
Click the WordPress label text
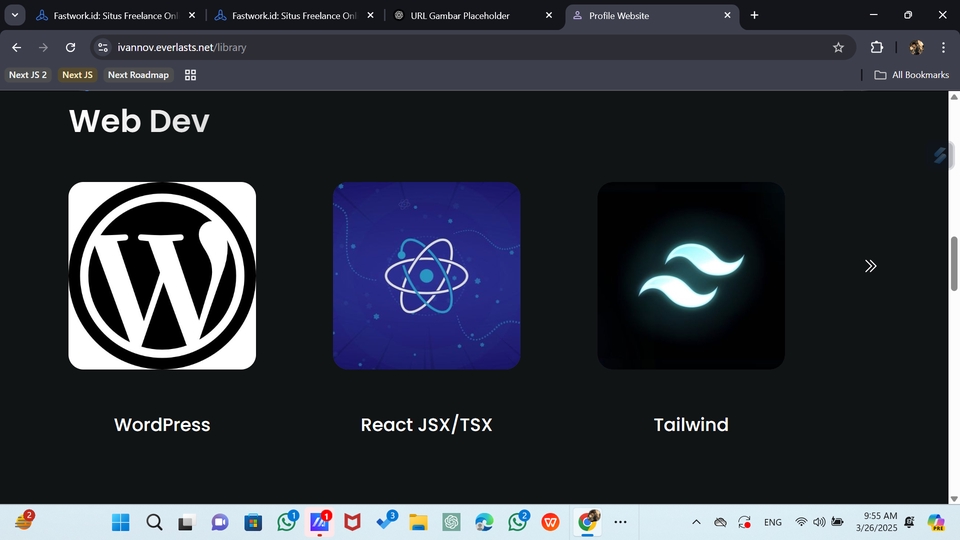click(x=162, y=424)
